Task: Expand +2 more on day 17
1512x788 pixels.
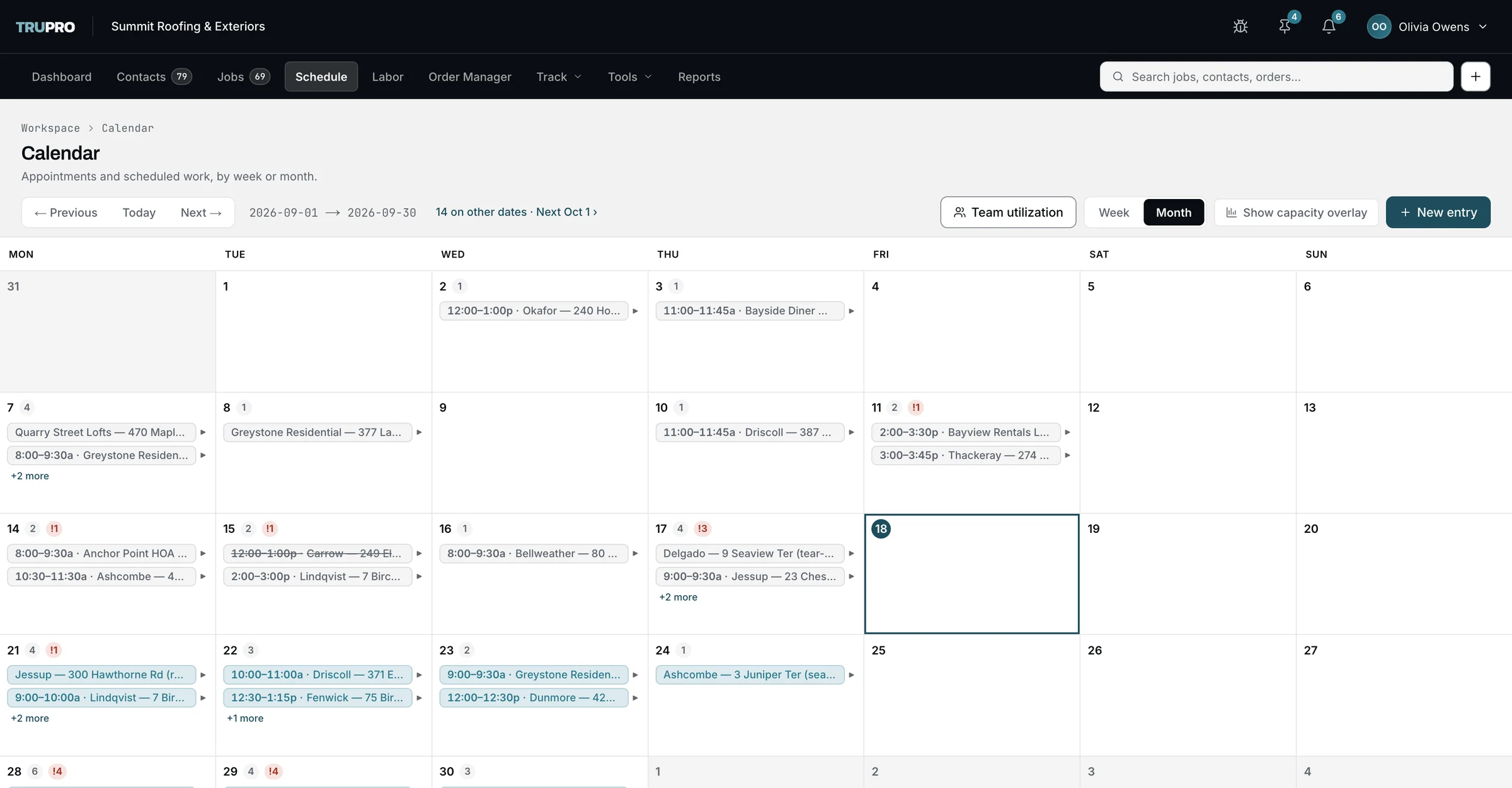Action: [678, 597]
